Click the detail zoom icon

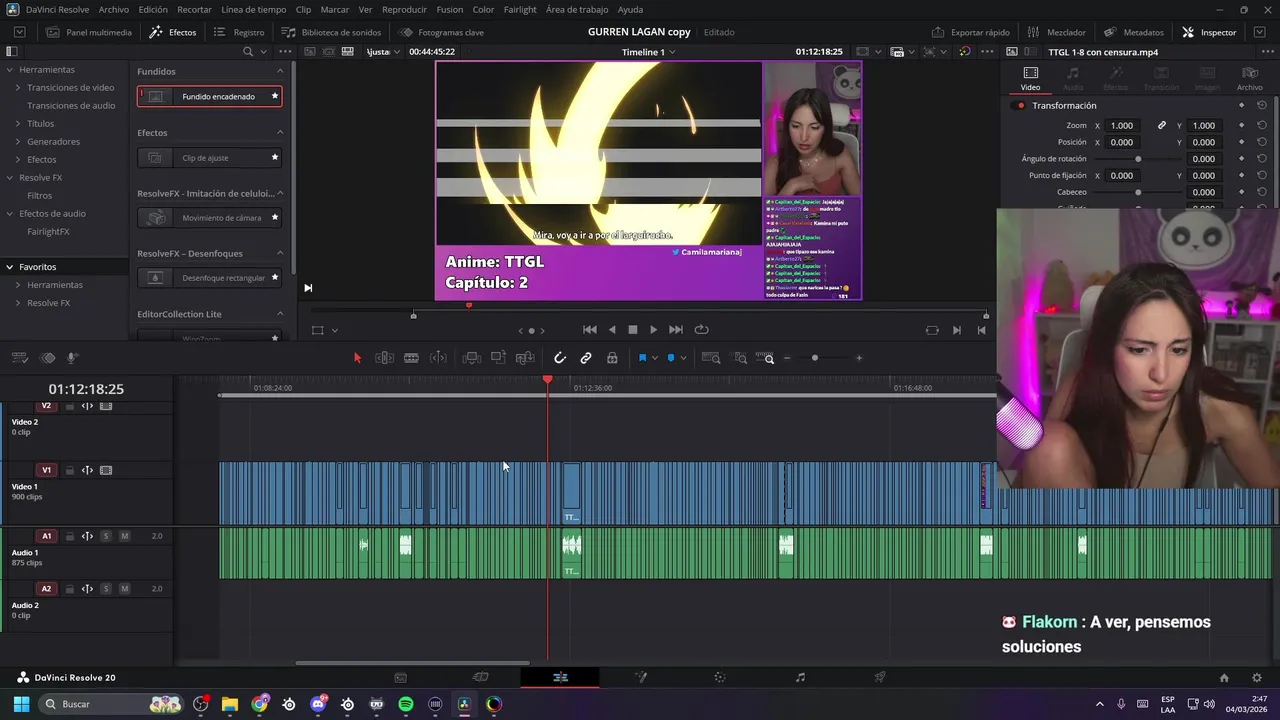click(x=740, y=358)
